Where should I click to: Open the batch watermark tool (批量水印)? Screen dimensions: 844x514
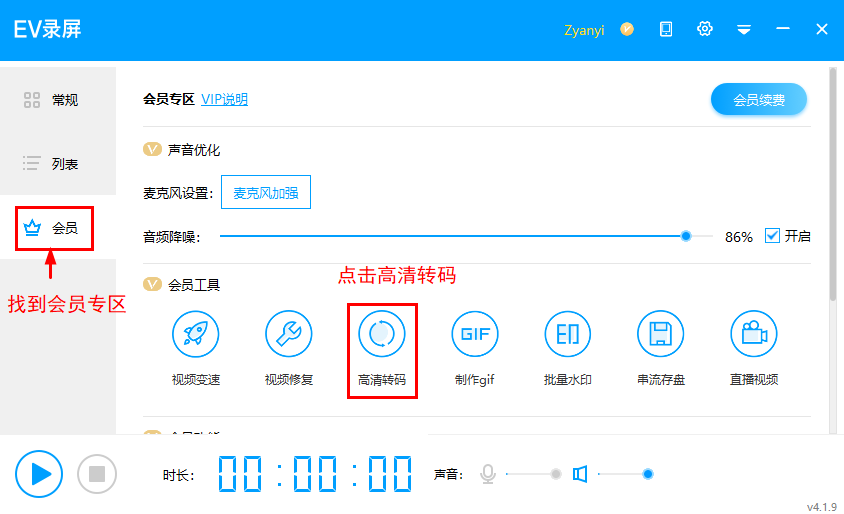pyautogui.click(x=568, y=334)
